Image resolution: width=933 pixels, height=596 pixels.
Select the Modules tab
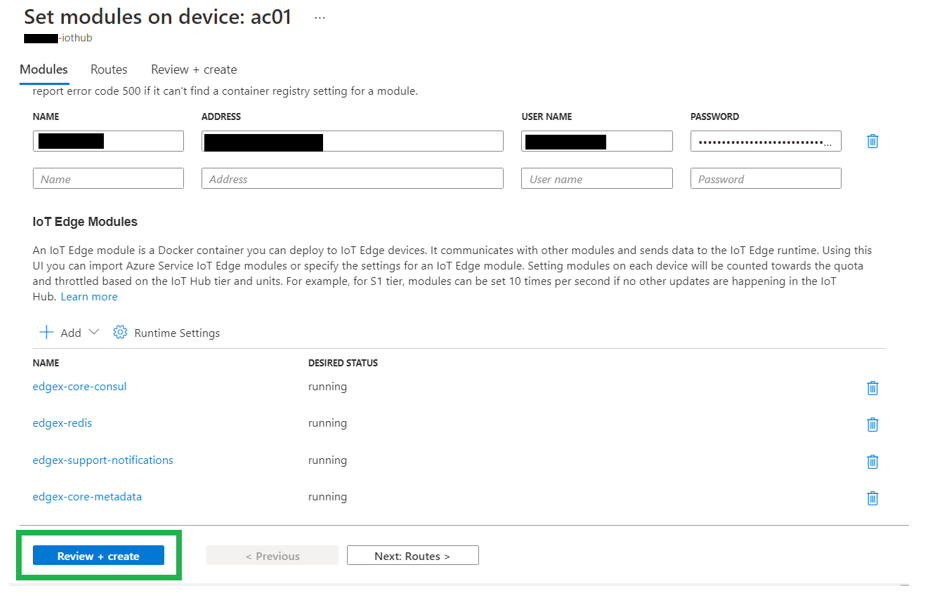pos(44,70)
